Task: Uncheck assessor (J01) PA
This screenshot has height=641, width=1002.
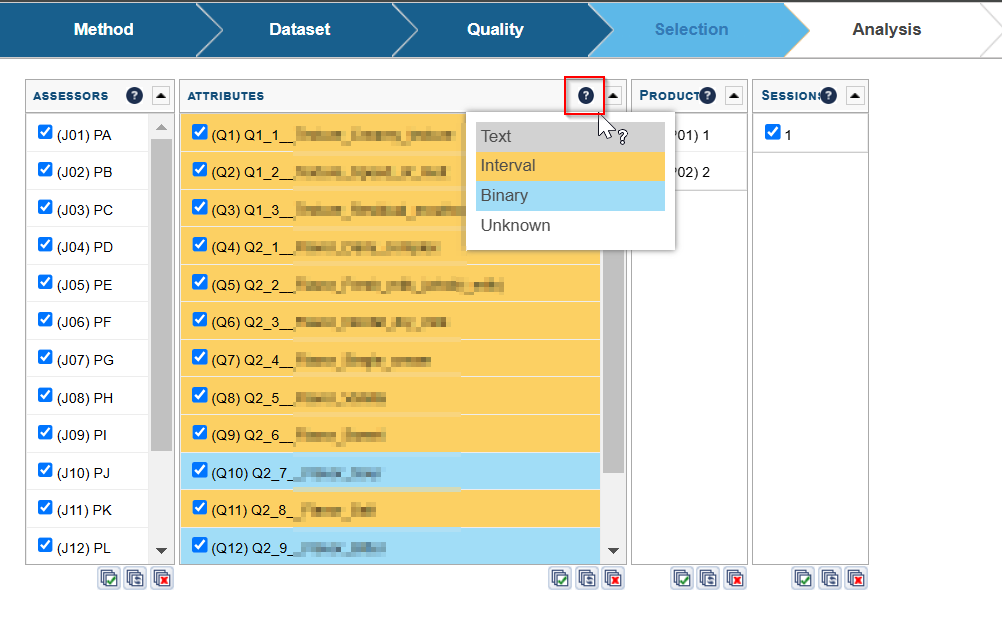Action: point(45,132)
